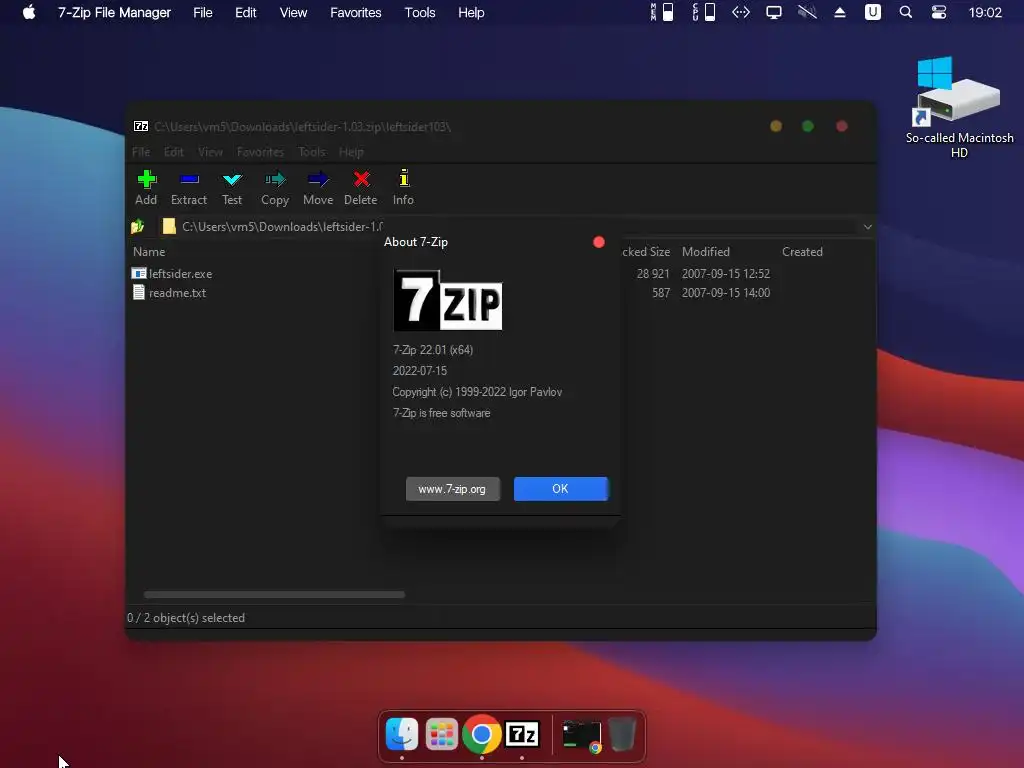Screen dimensions: 1024x768
Task: Open Google Chrome from the dock
Action: [481, 735]
